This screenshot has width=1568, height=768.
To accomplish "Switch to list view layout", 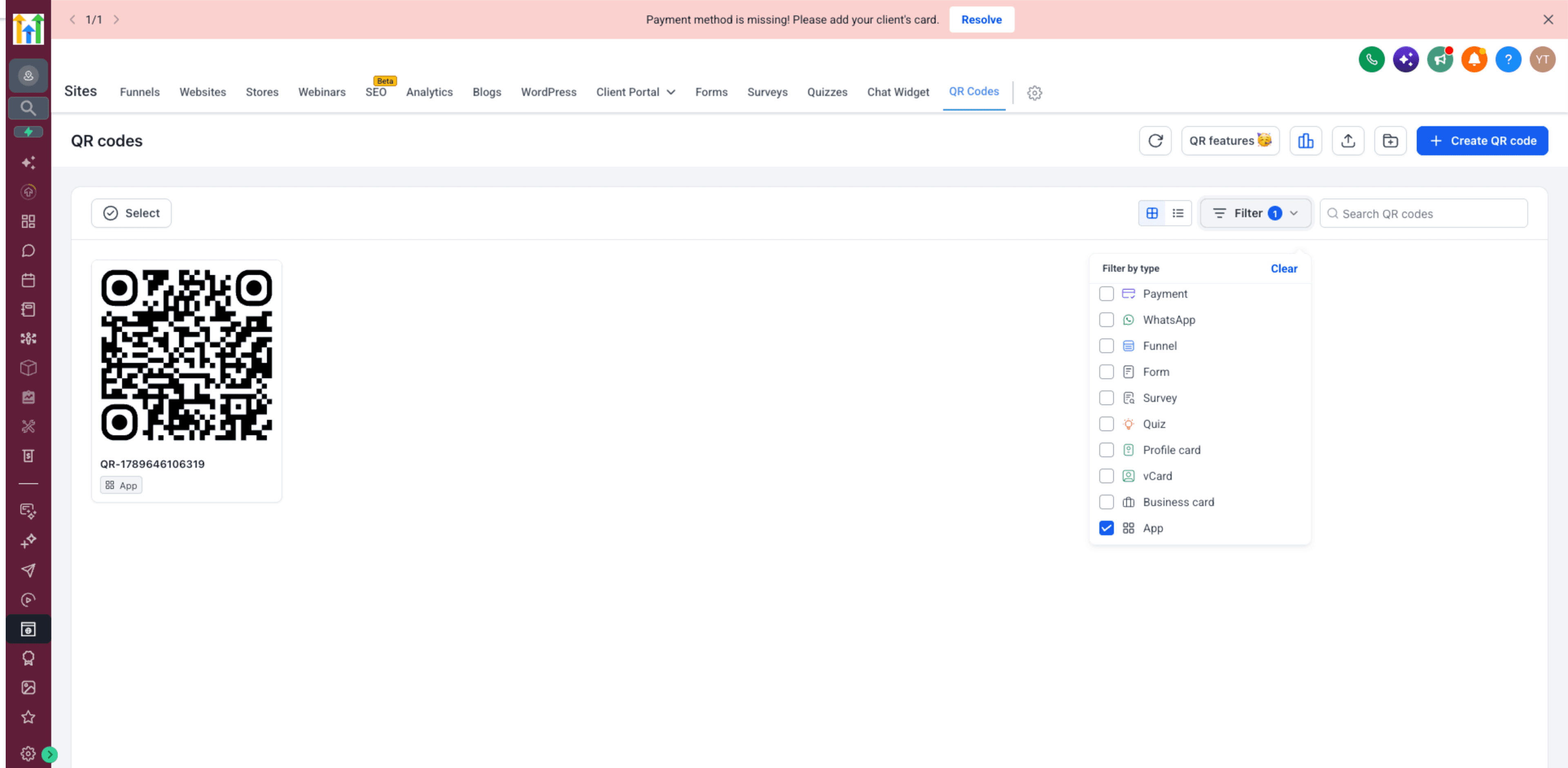I will 1178,213.
